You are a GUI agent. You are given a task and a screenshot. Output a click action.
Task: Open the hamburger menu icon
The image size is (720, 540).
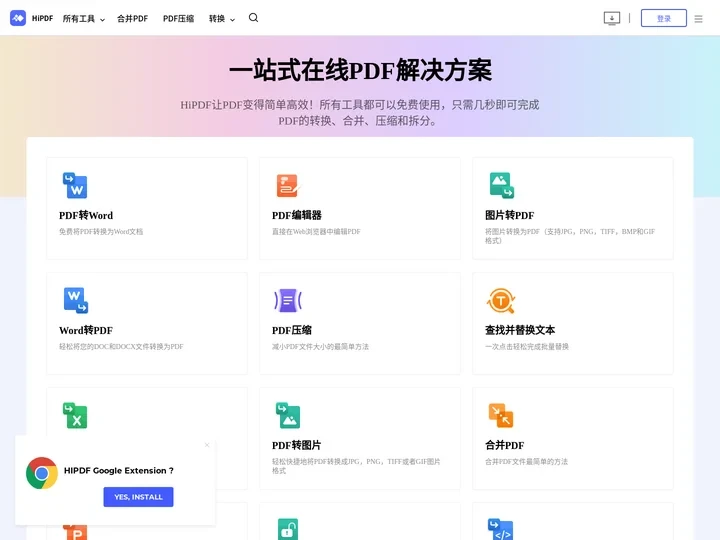[x=698, y=19]
